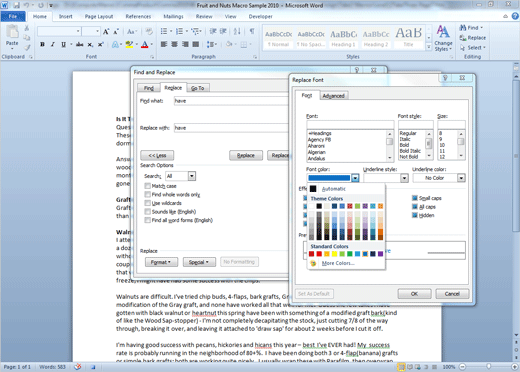Open the Format button menu

coord(161,262)
